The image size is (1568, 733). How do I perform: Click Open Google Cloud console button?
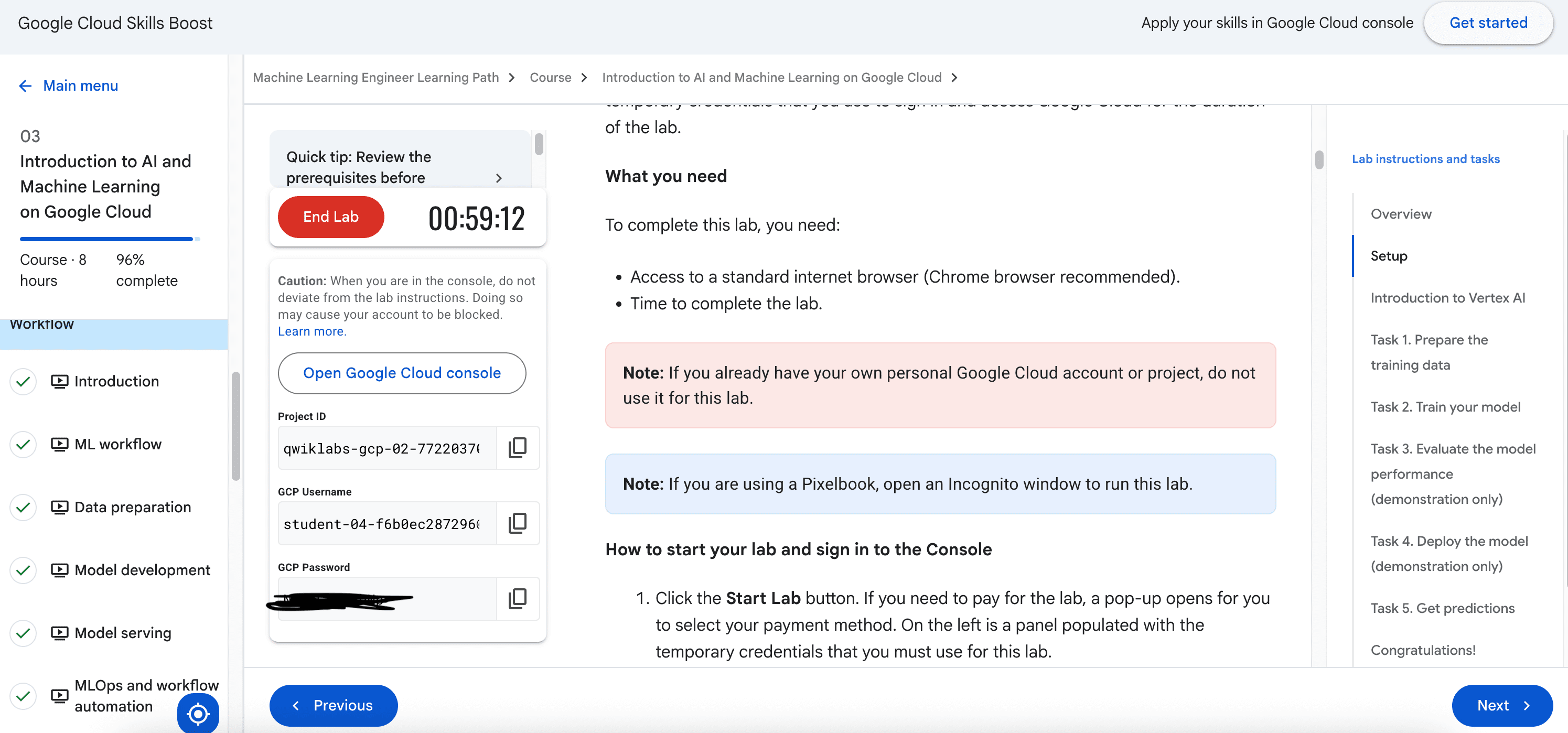tap(402, 373)
